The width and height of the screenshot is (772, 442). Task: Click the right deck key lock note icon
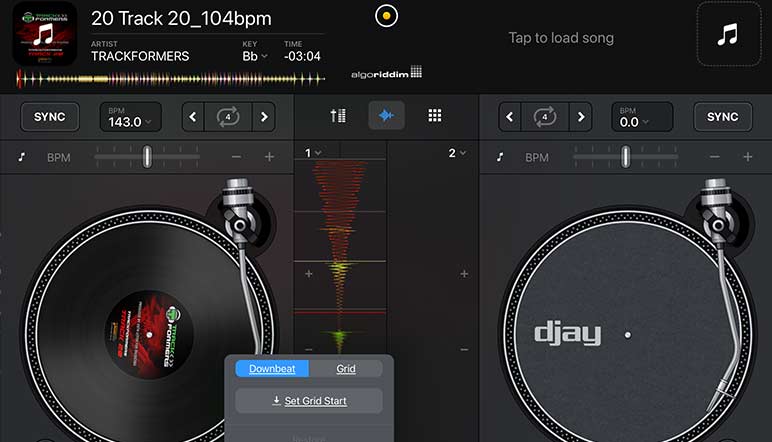tap(500, 157)
